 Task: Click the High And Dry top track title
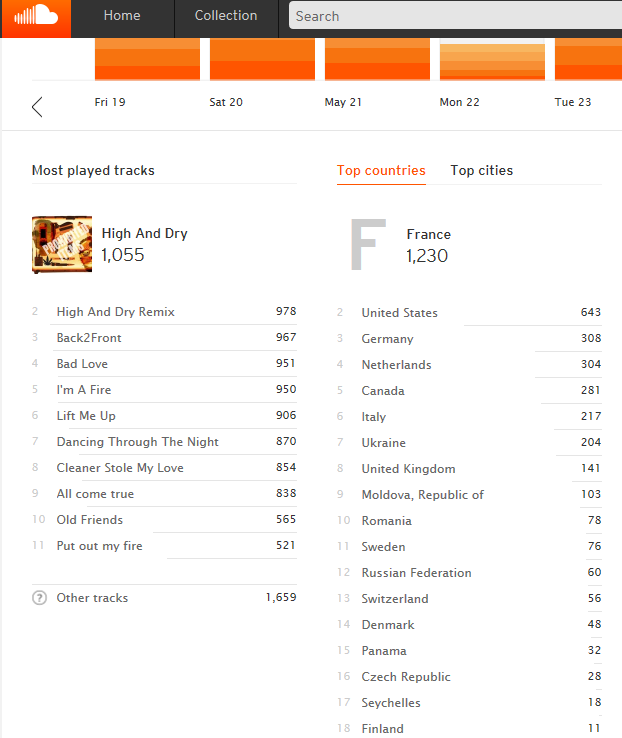pos(144,234)
